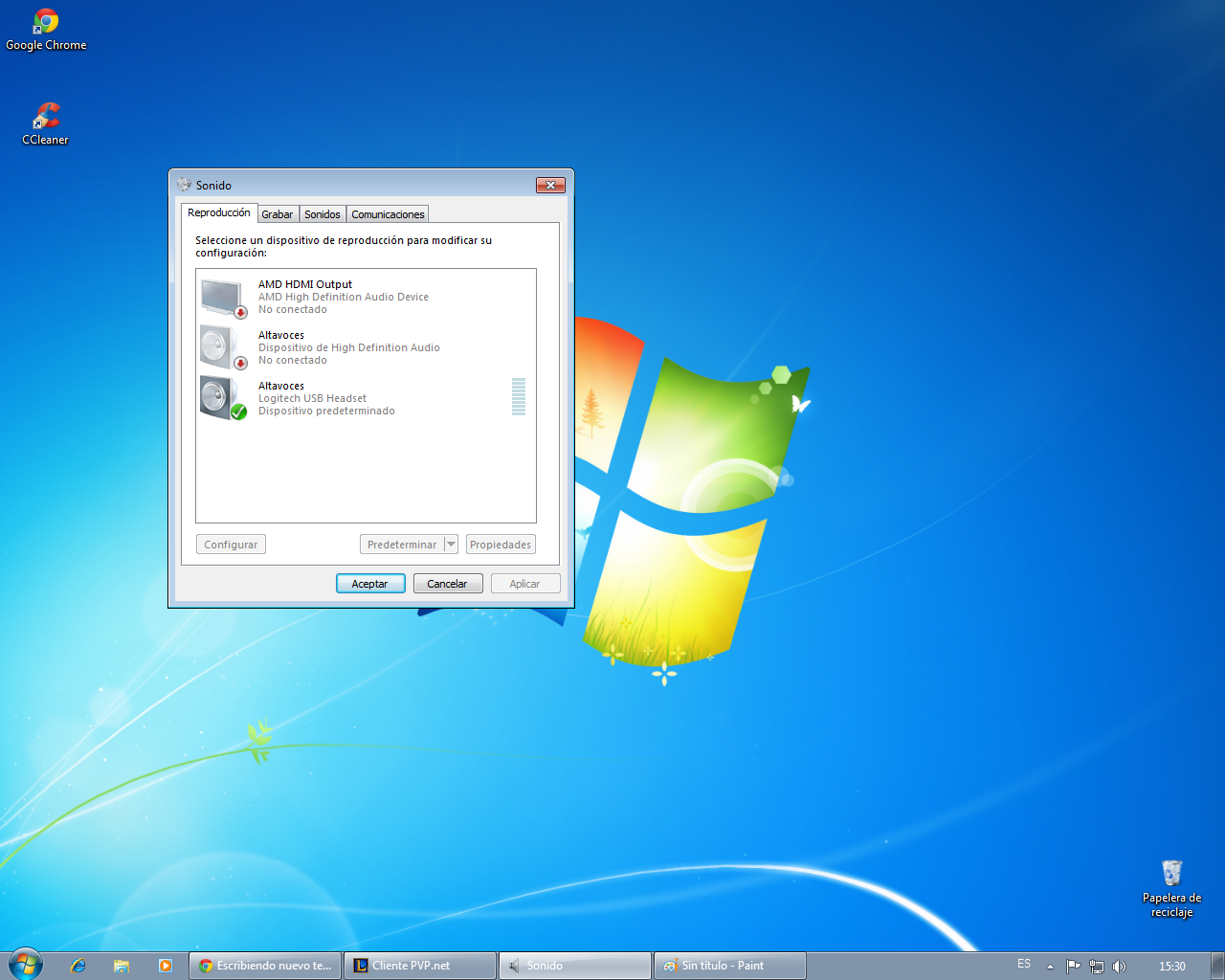This screenshot has height=980, width=1225.
Task: Open Papelera de reciclaje icon
Action: coord(1171,889)
